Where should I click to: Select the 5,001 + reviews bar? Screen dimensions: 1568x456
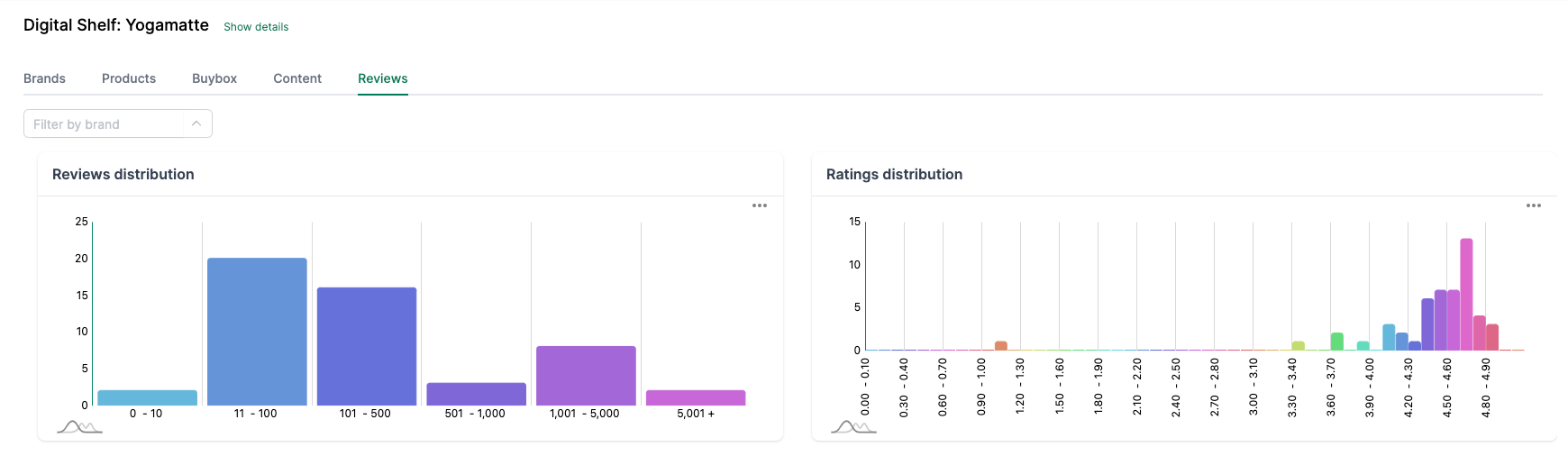point(696,397)
